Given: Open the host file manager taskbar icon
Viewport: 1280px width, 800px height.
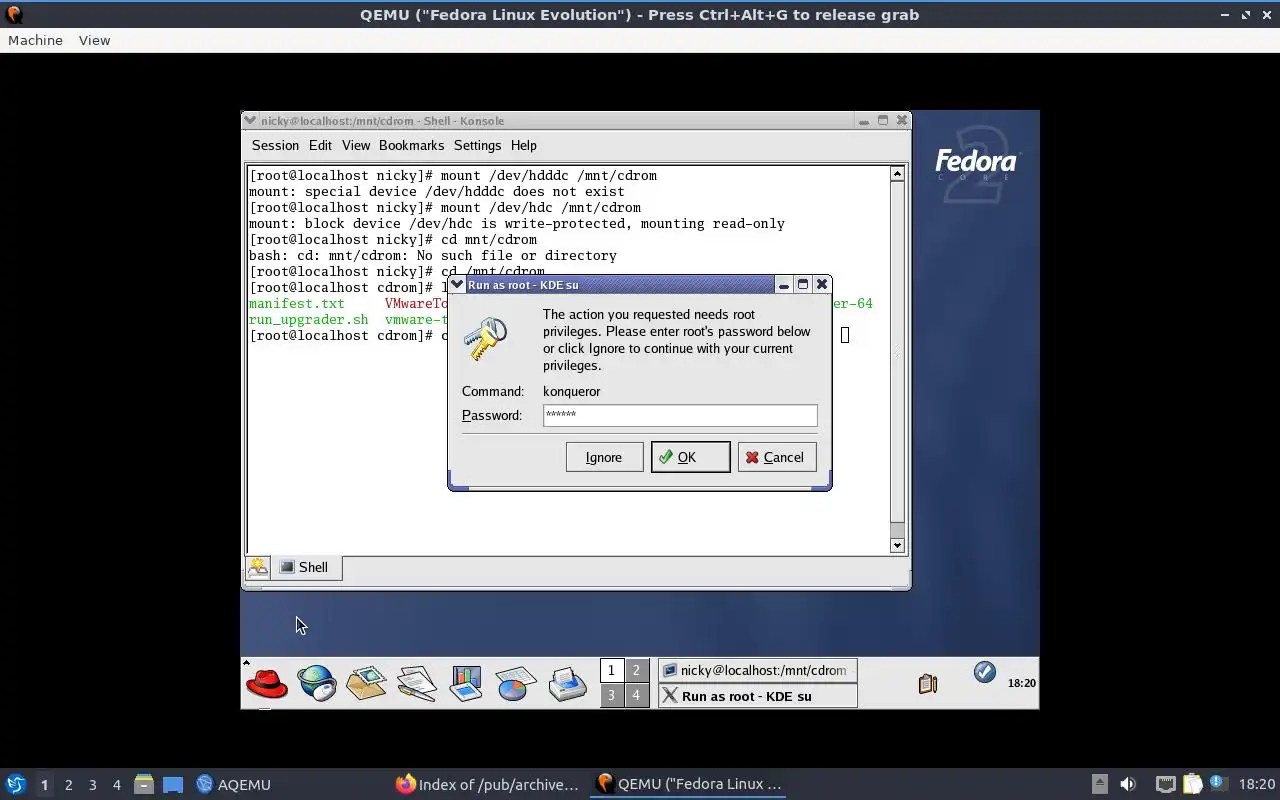Looking at the screenshot, I should pos(143,784).
